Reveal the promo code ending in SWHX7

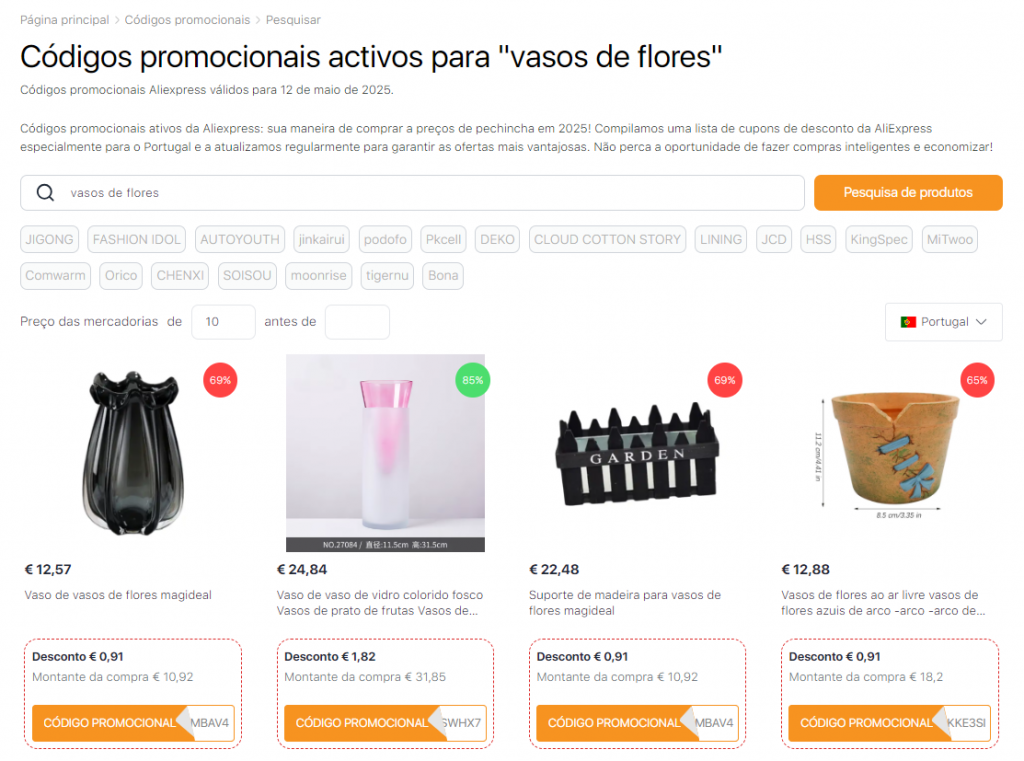pyautogui.click(x=385, y=723)
